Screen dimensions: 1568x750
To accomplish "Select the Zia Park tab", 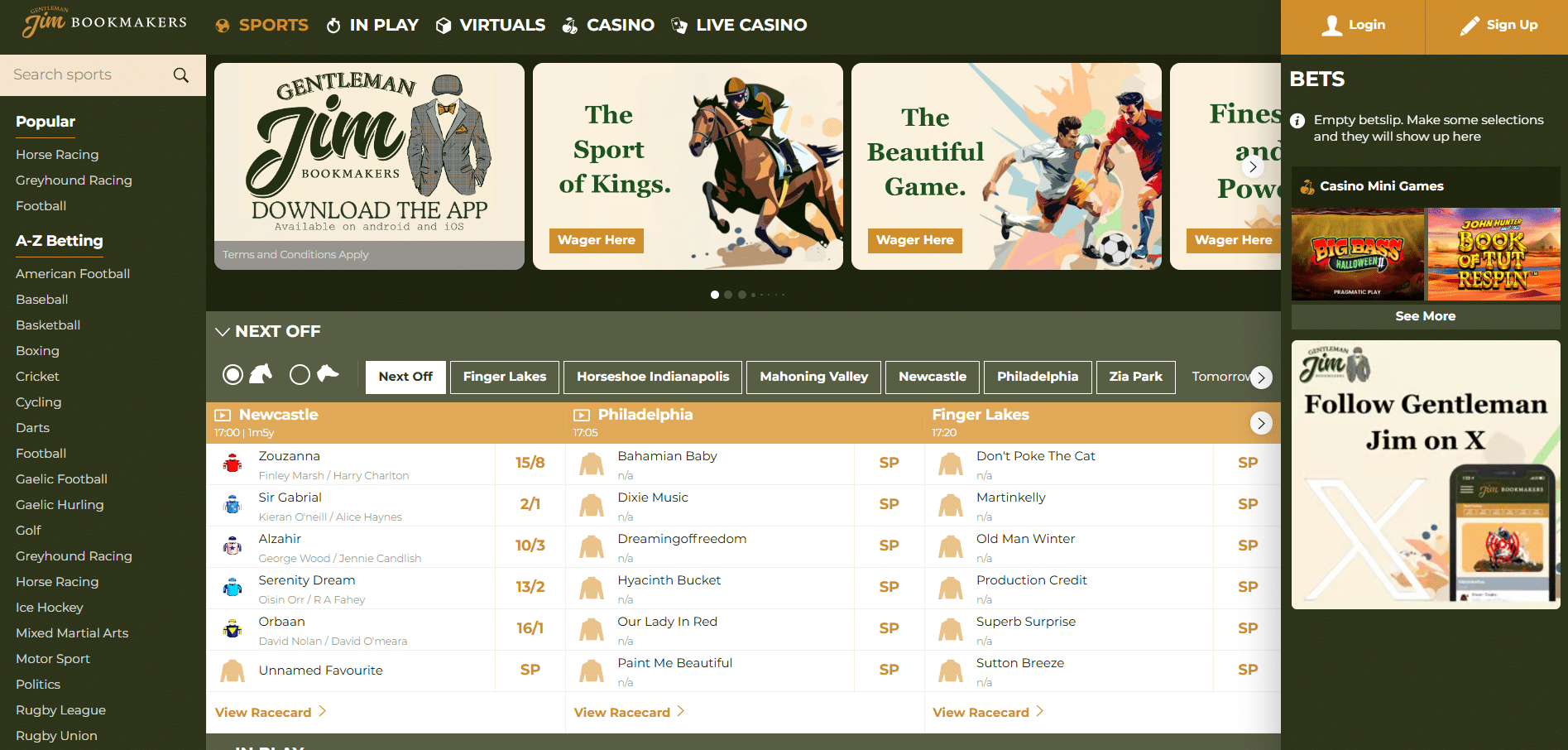I will pos(1136,377).
